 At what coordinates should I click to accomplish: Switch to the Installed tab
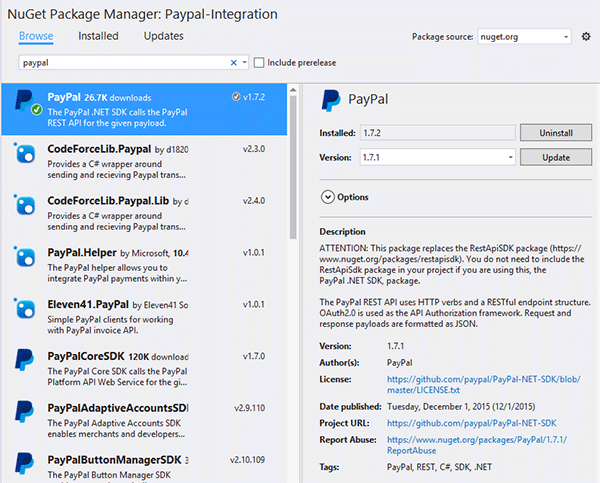pyautogui.click(x=98, y=36)
